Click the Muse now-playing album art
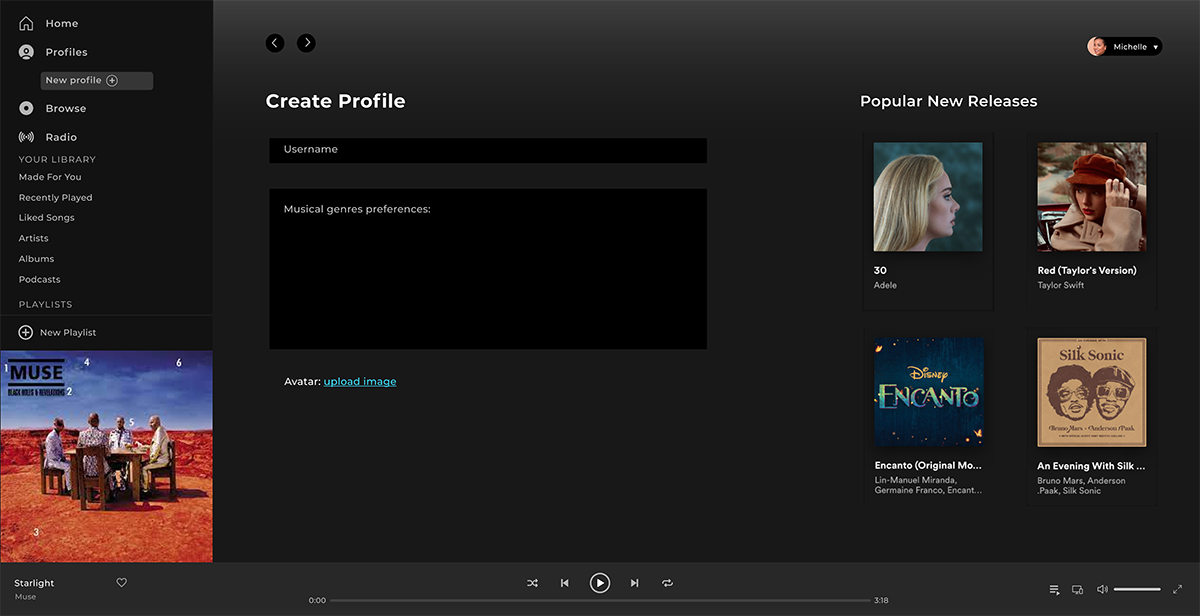 click(106, 456)
